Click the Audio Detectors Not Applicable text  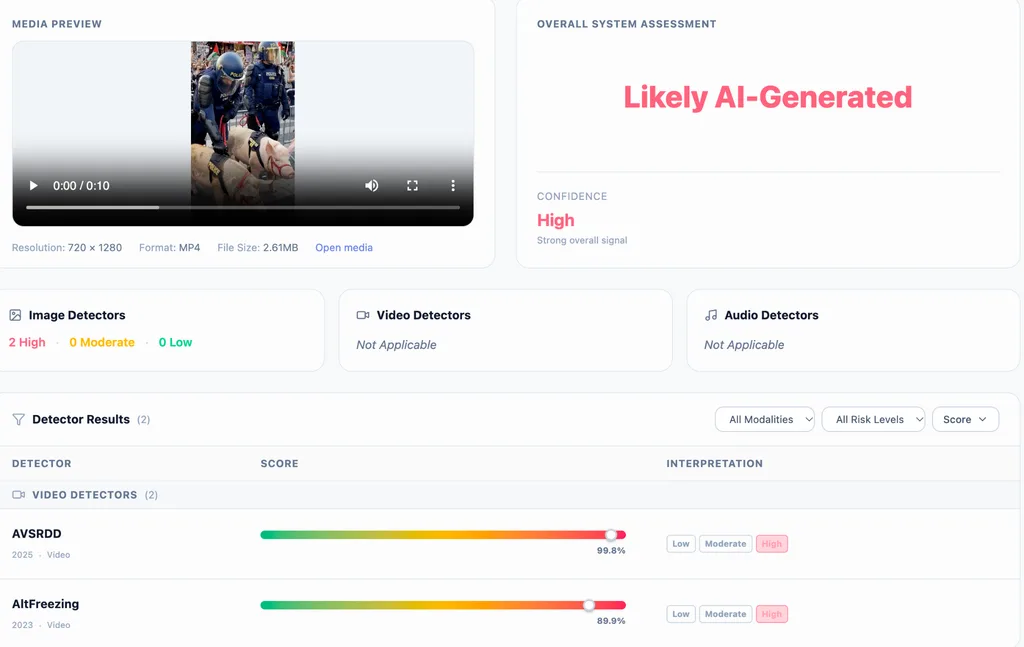[744, 345]
